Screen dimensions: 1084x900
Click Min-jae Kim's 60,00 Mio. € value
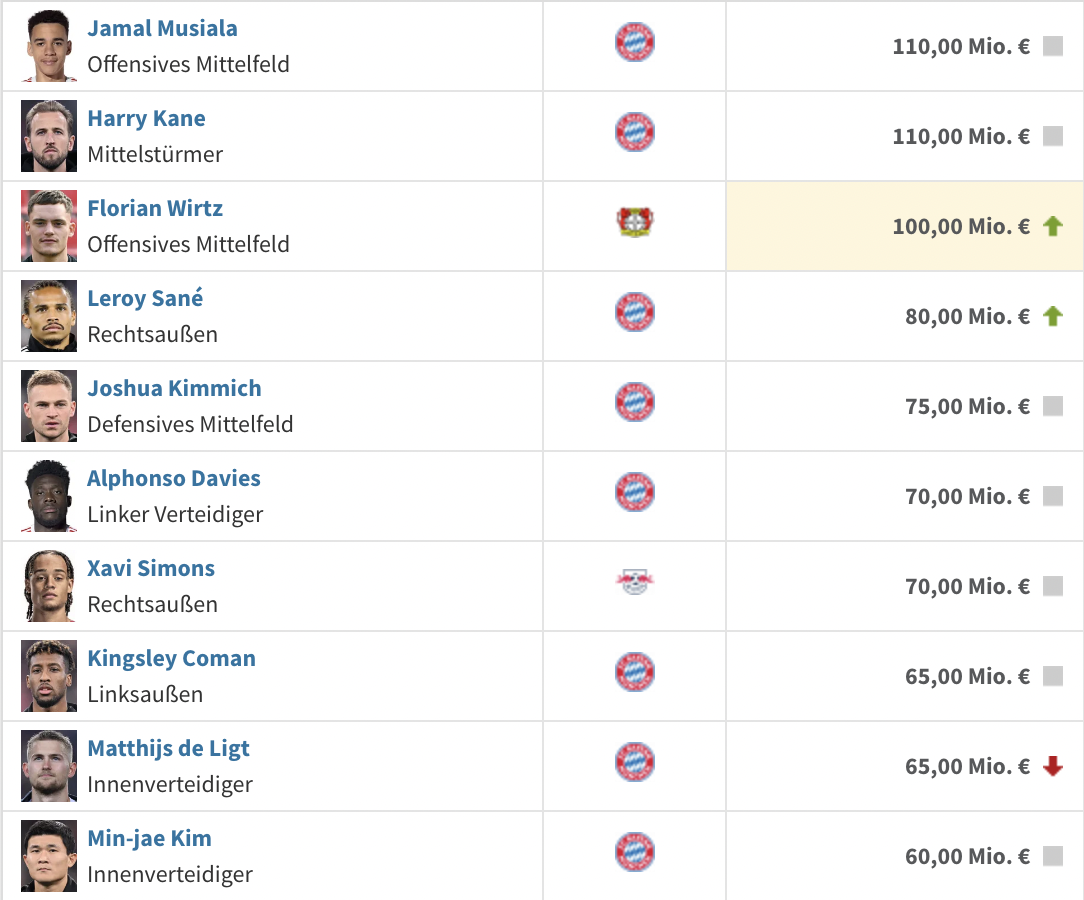(x=967, y=857)
